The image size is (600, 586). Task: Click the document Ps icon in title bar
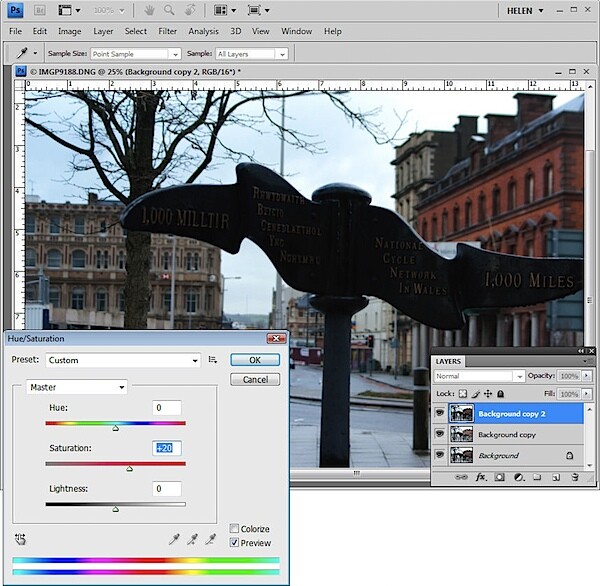[21, 71]
